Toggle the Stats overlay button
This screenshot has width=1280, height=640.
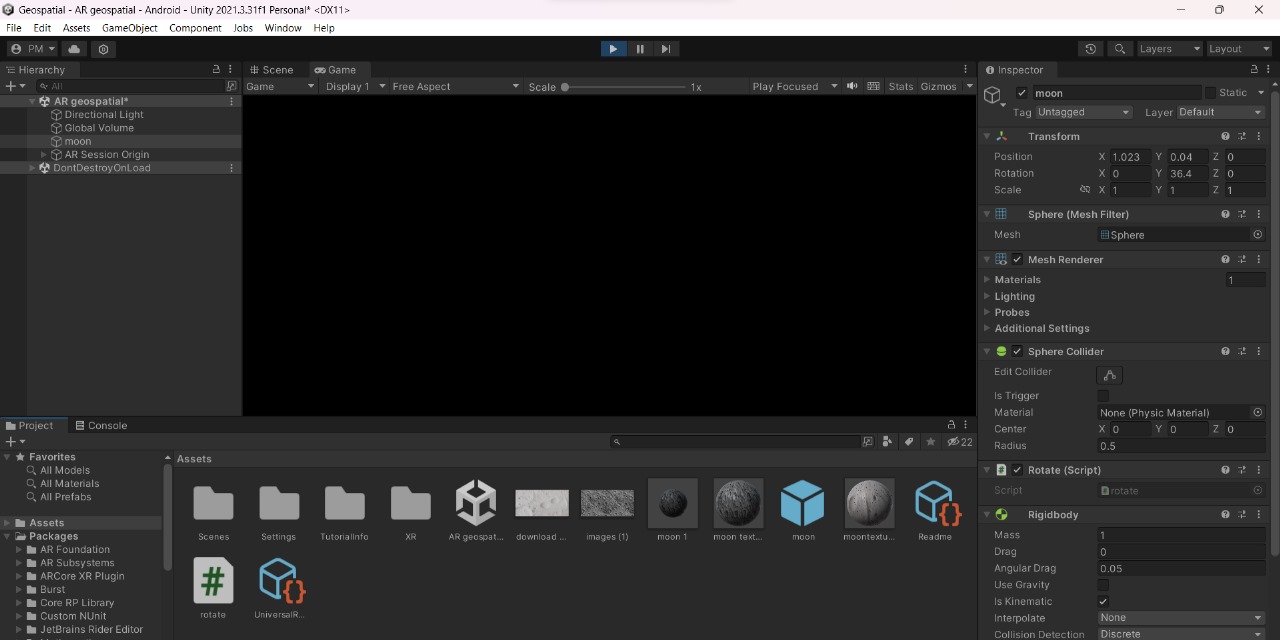[901, 86]
